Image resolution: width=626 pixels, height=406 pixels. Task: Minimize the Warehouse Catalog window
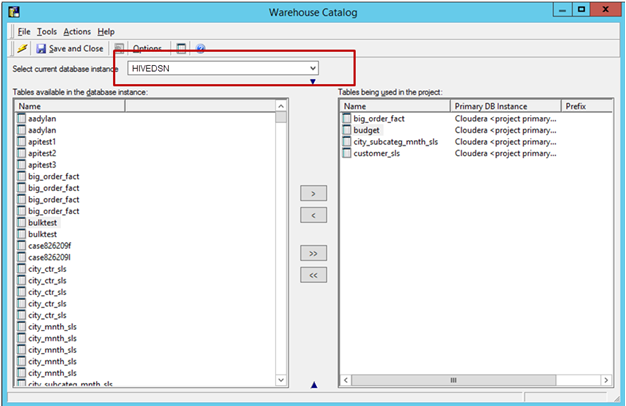point(562,10)
